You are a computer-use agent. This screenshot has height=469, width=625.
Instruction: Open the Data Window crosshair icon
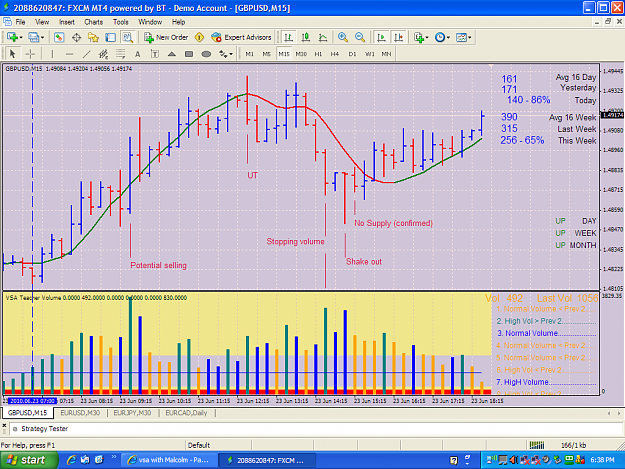pyautogui.click(x=76, y=37)
